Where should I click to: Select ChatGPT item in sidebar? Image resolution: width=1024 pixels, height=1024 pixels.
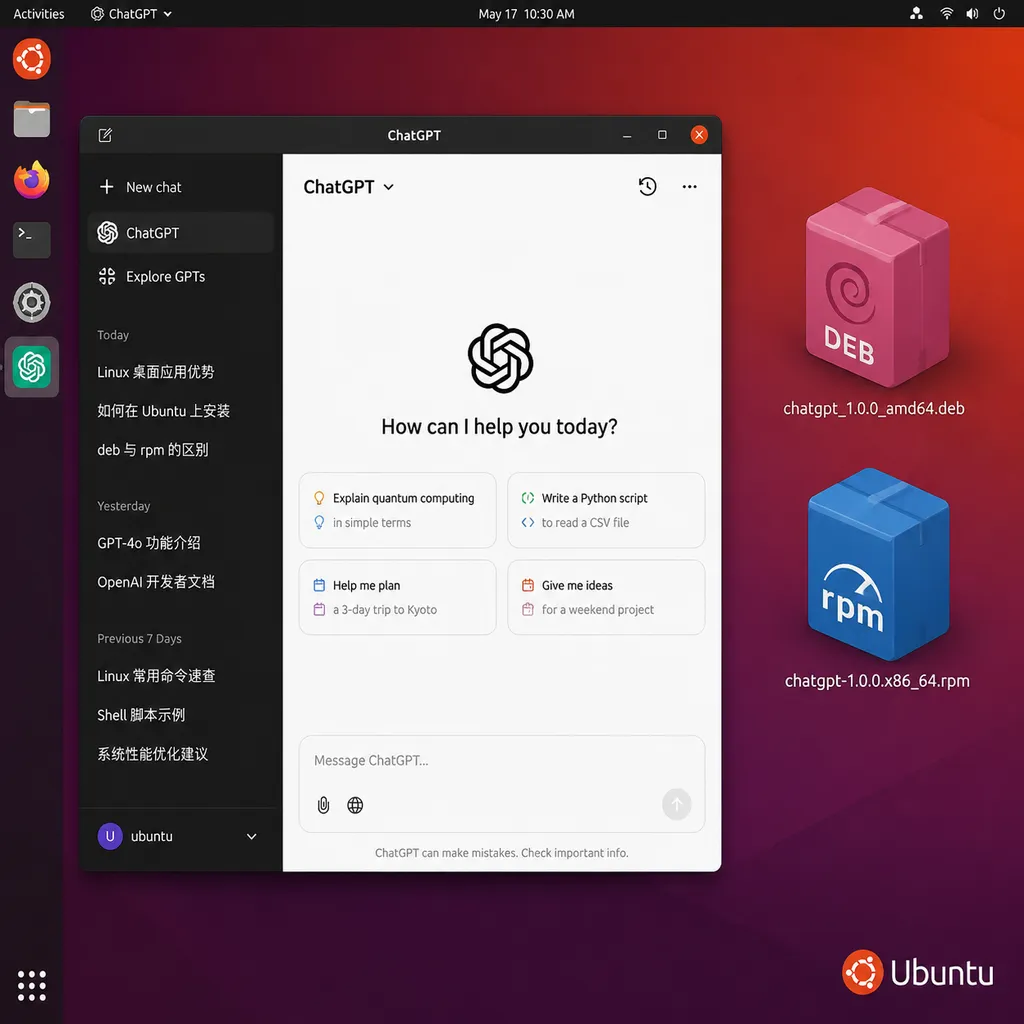coord(180,232)
